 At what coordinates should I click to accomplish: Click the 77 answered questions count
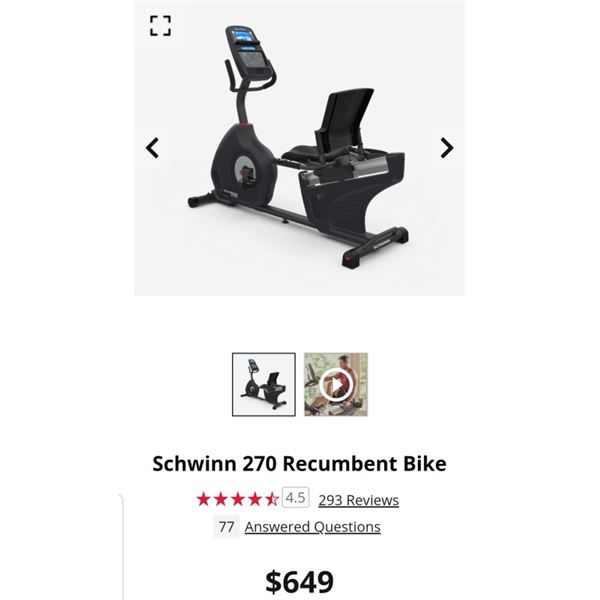[226, 527]
